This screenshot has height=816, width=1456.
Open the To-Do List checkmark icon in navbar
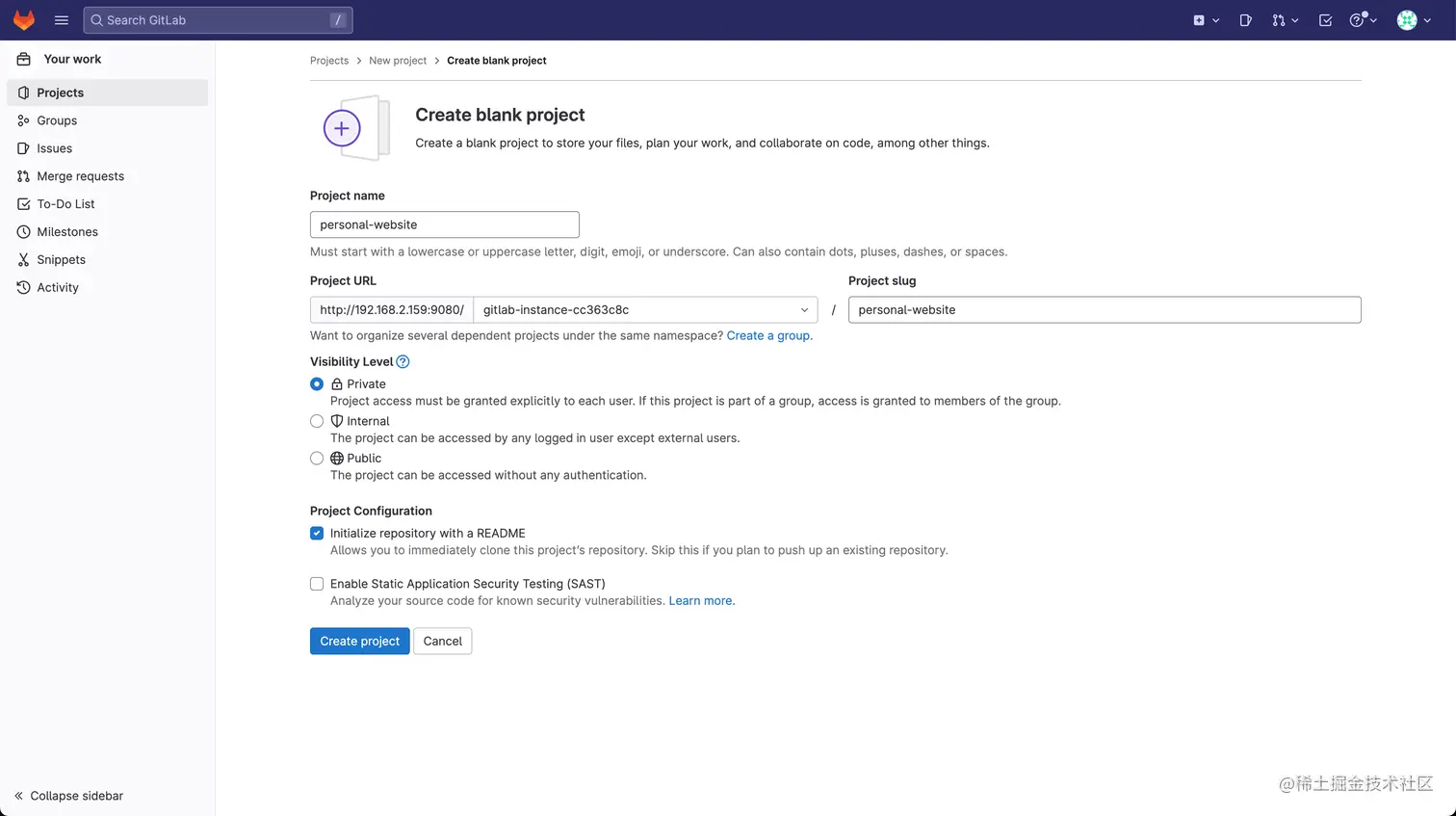tap(1325, 20)
